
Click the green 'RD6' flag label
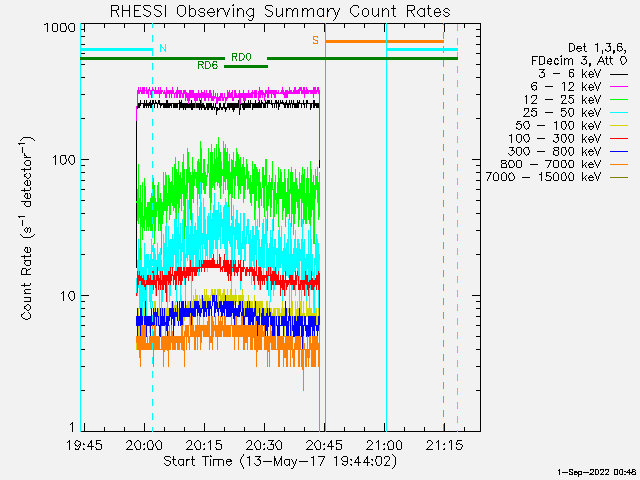coord(208,65)
